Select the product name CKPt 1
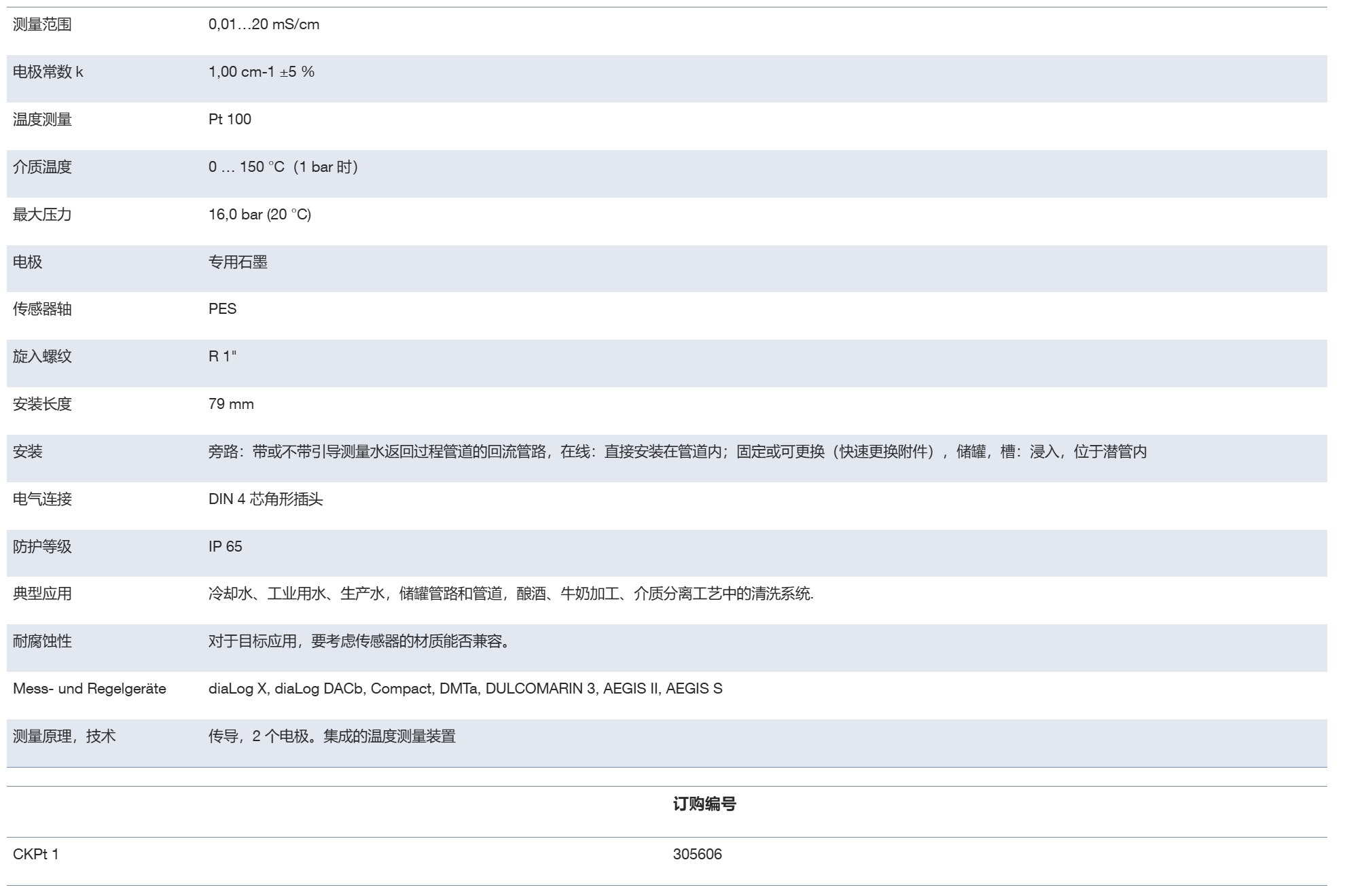The width and height of the screenshot is (1347, 896). (x=35, y=855)
